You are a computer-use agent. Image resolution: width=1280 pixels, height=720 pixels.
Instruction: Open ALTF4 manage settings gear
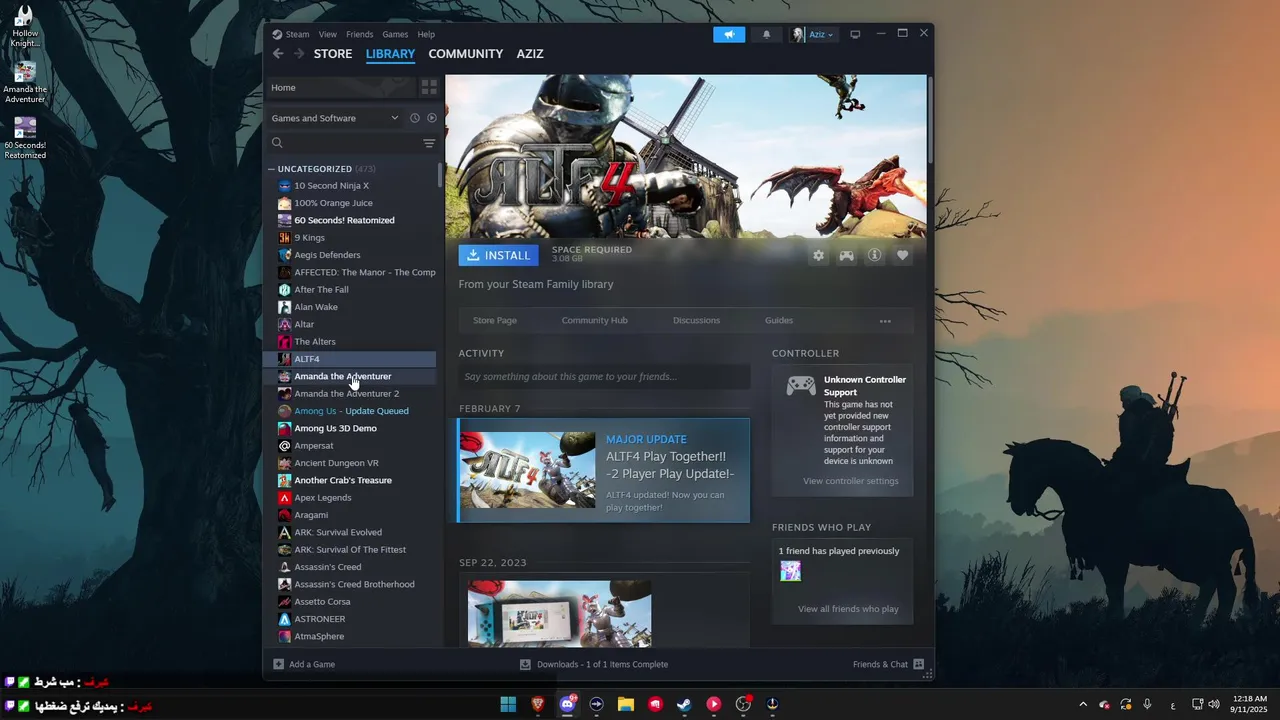(818, 255)
